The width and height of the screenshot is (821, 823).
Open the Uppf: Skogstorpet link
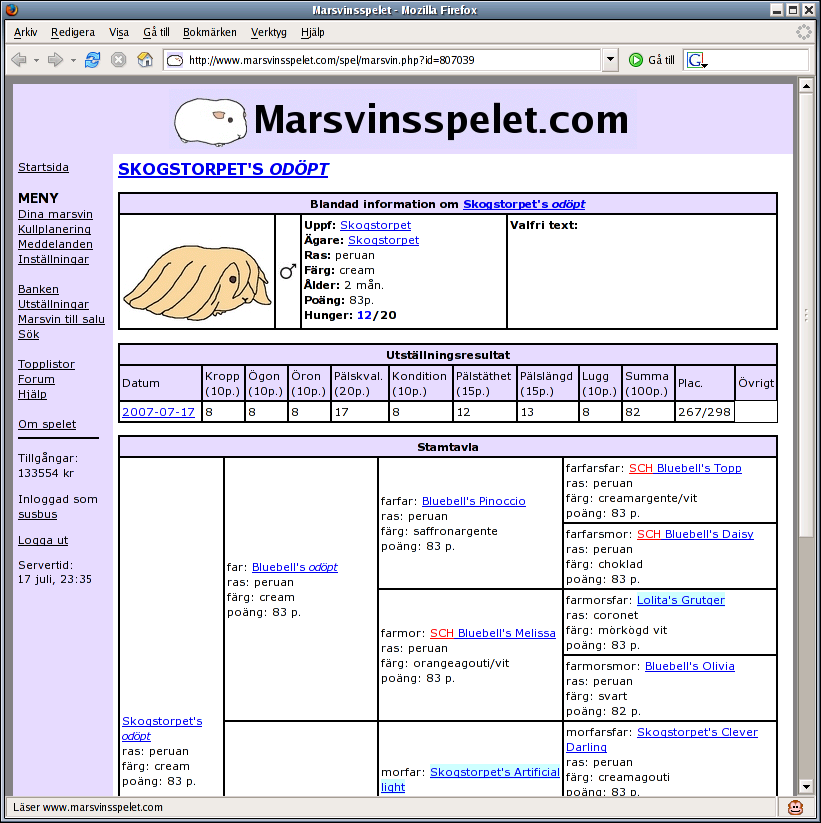click(375, 225)
